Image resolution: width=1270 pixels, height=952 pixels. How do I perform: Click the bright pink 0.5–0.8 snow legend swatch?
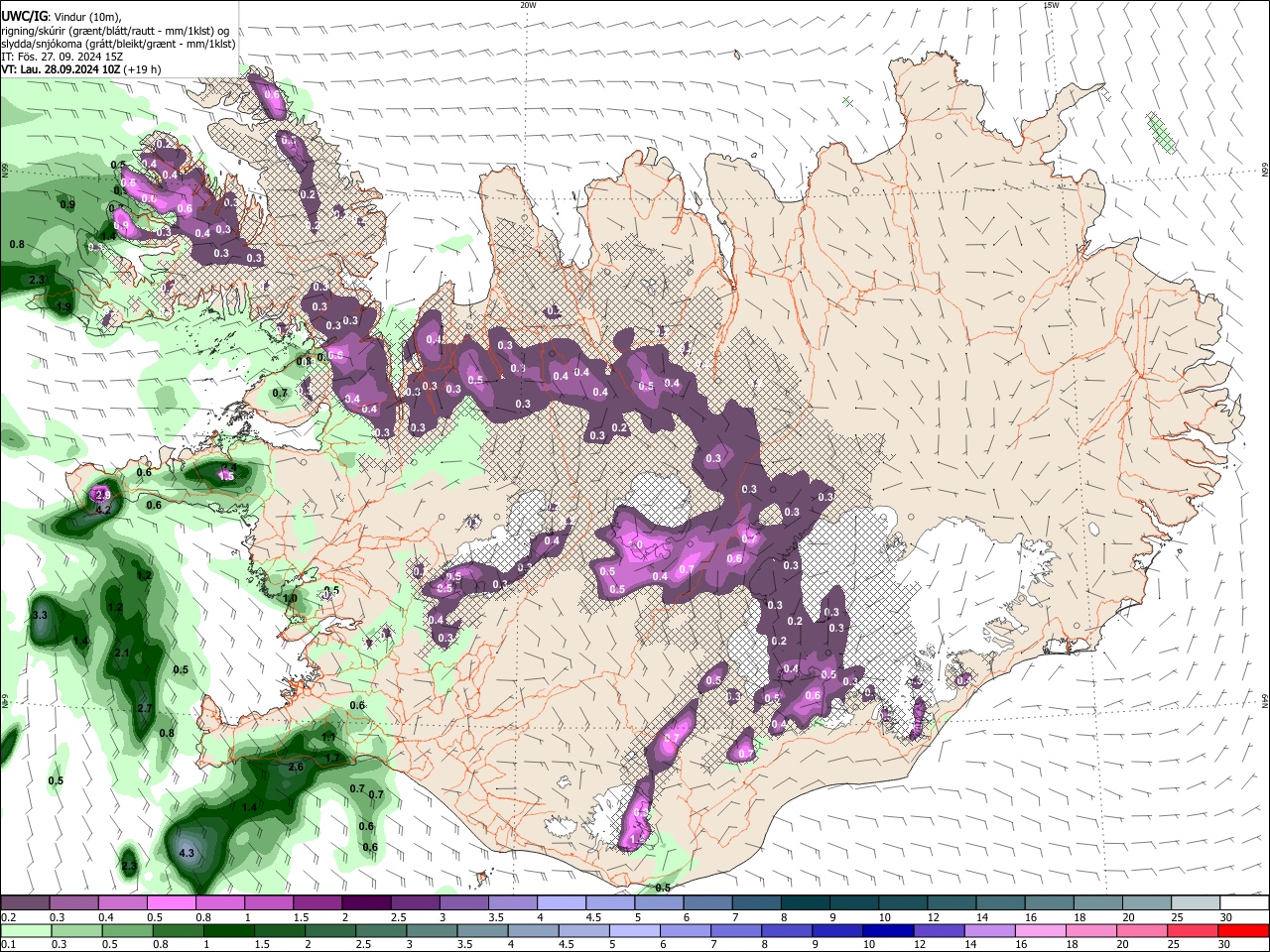[x=171, y=902]
